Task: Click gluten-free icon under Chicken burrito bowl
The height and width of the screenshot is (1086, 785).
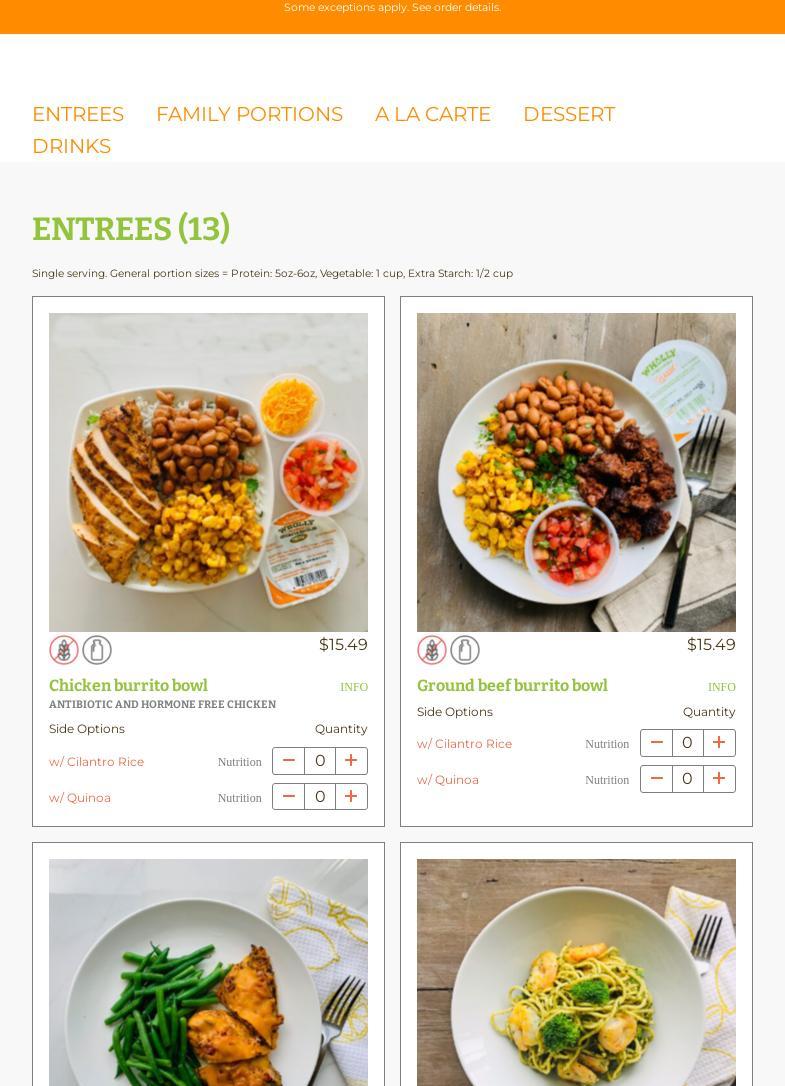Action: pyautogui.click(x=64, y=650)
